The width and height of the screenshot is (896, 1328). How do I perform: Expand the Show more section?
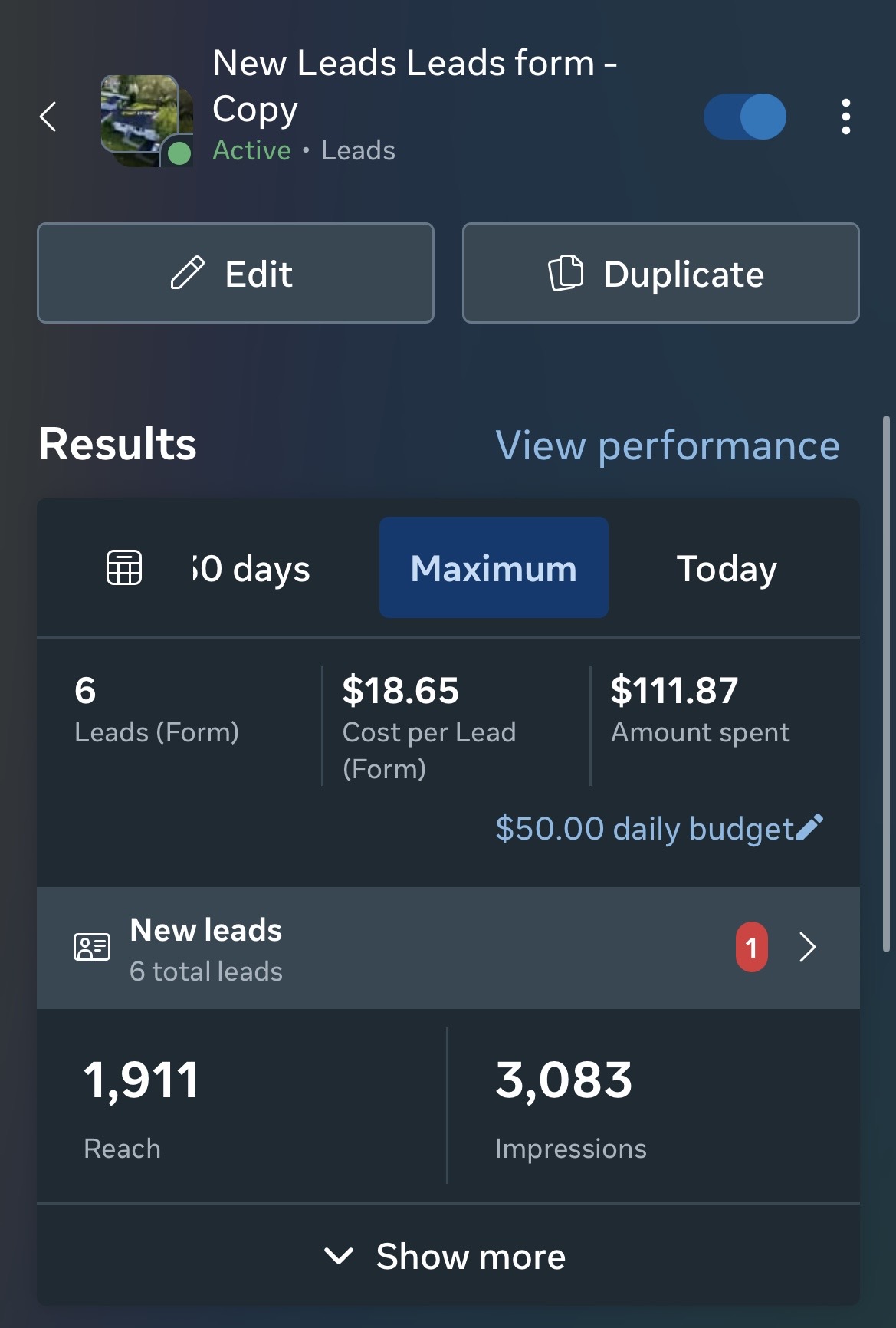448,1255
